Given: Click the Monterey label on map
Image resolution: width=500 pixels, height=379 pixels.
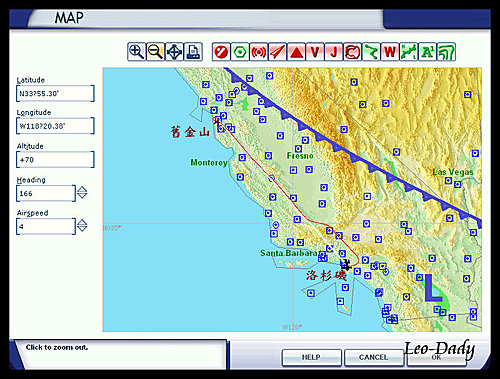Looking at the screenshot, I should coord(209,163).
